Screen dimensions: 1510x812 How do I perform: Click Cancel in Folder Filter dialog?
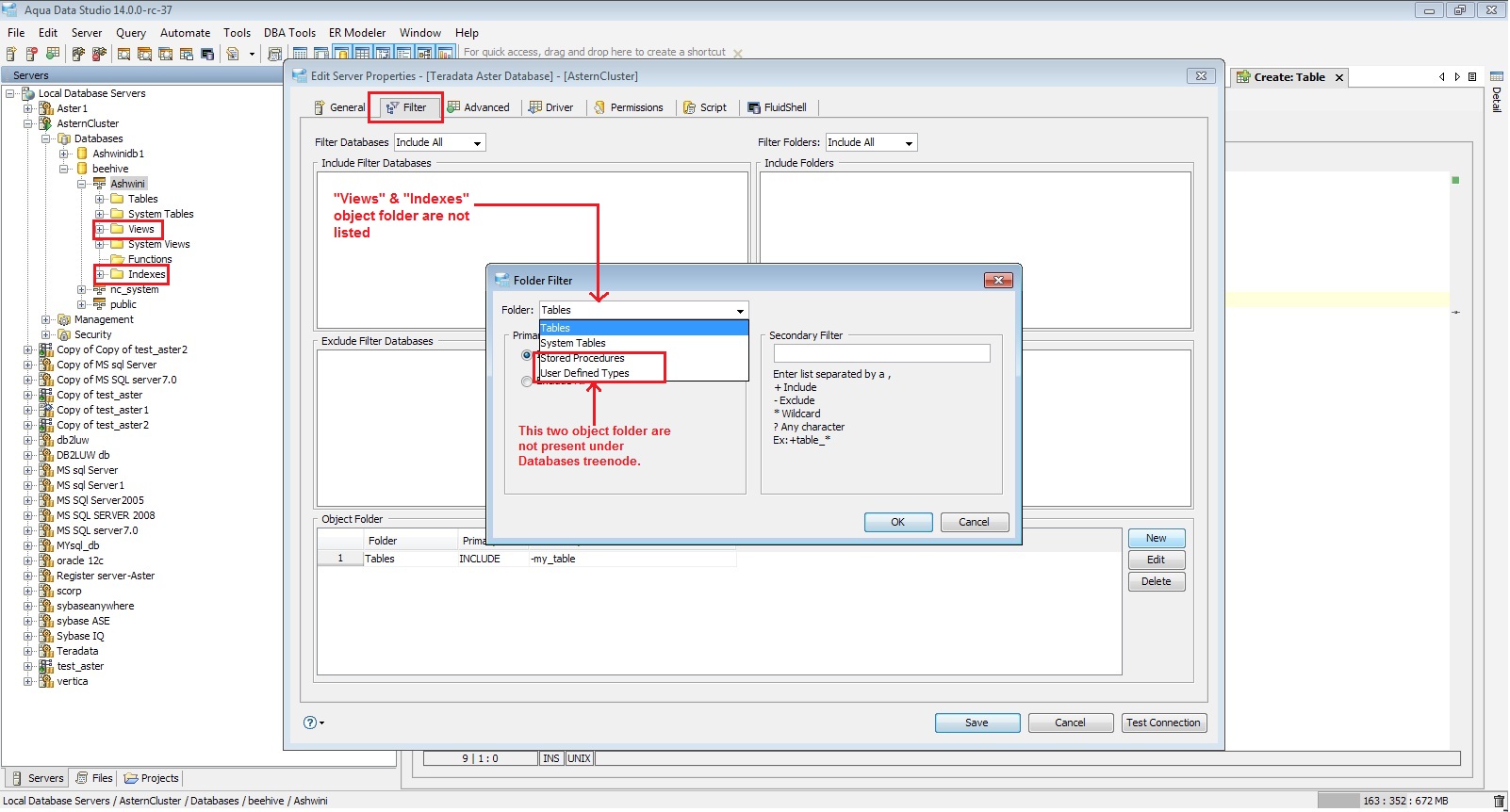pyautogui.click(x=975, y=522)
